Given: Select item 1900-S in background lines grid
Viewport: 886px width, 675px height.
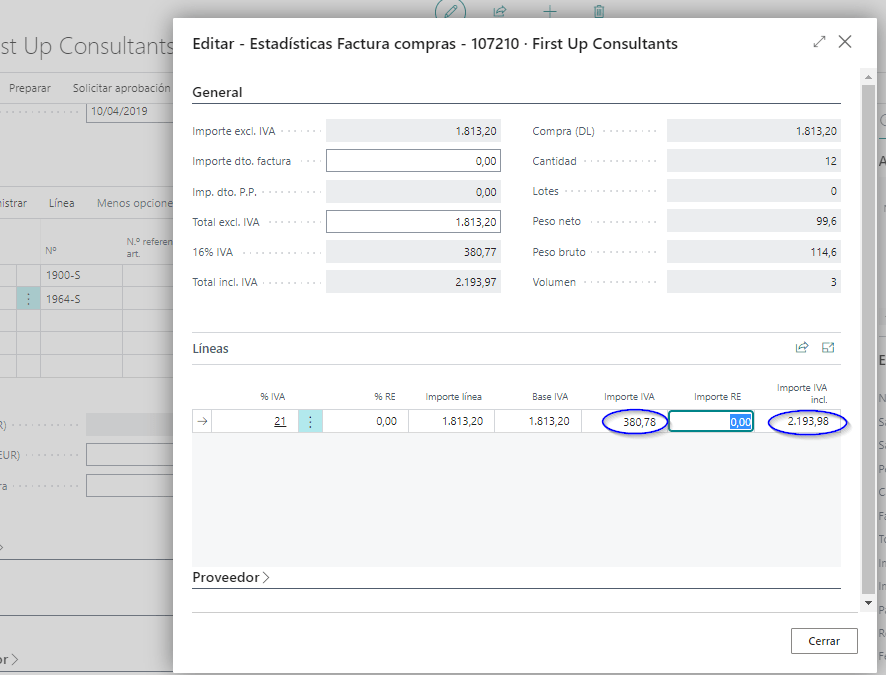Looking at the screenshot, I should [x=63, y=275].
